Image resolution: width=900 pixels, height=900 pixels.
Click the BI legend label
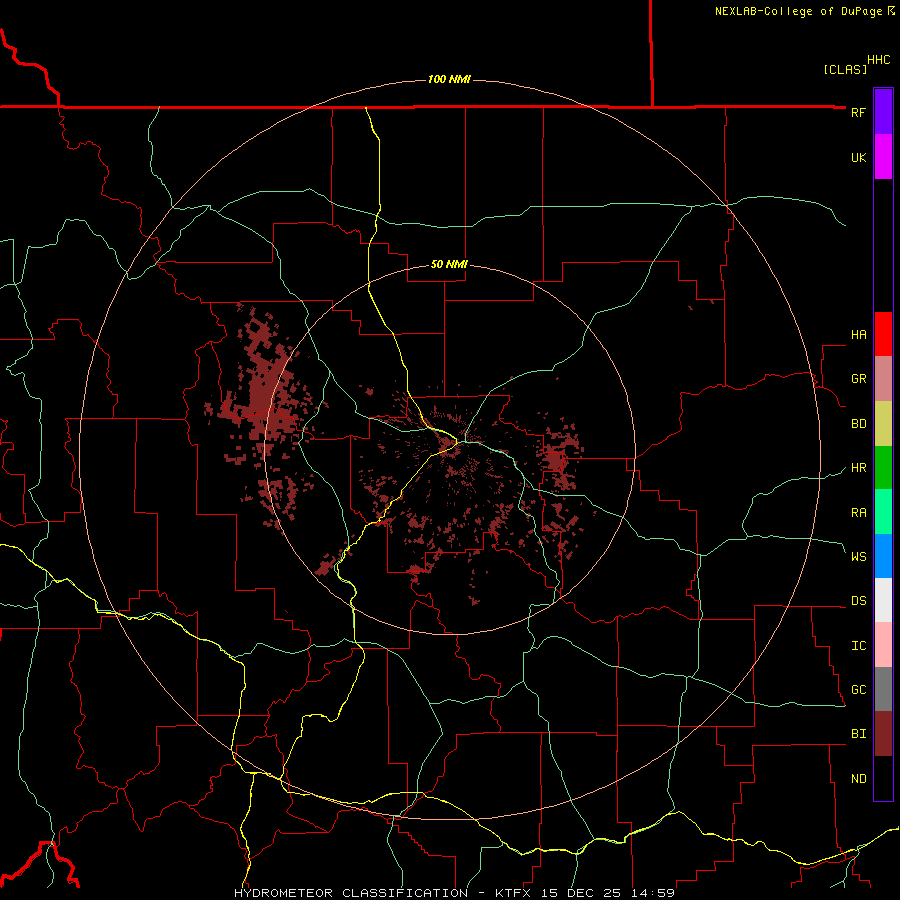[859, 734]
